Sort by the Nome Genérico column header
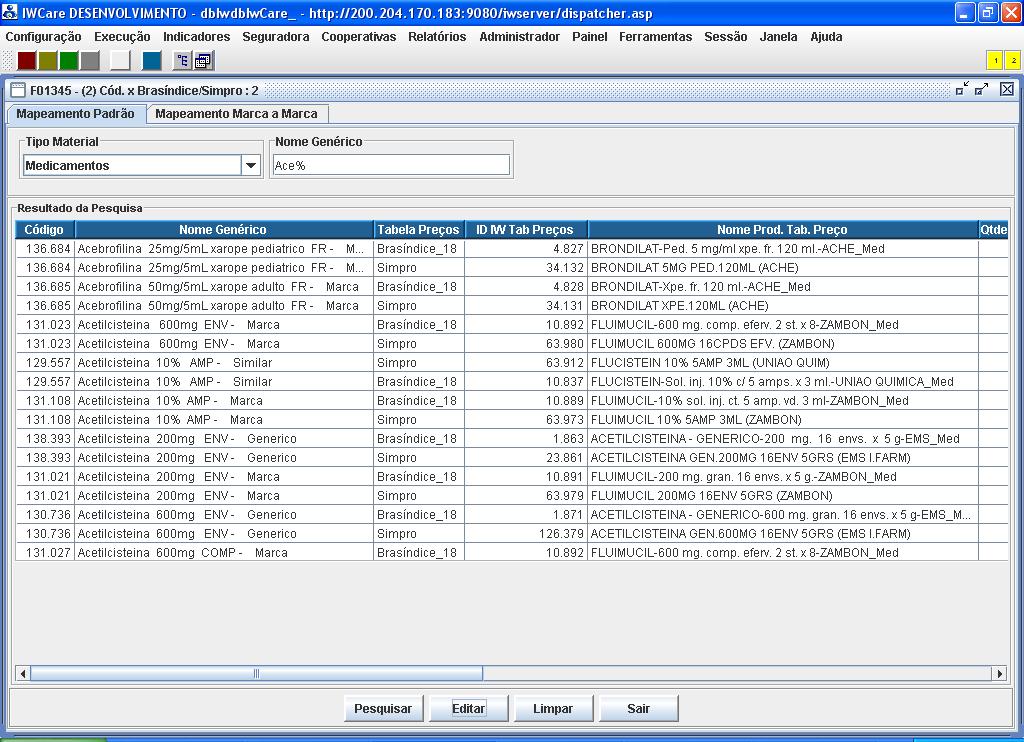 click(223, 229)
